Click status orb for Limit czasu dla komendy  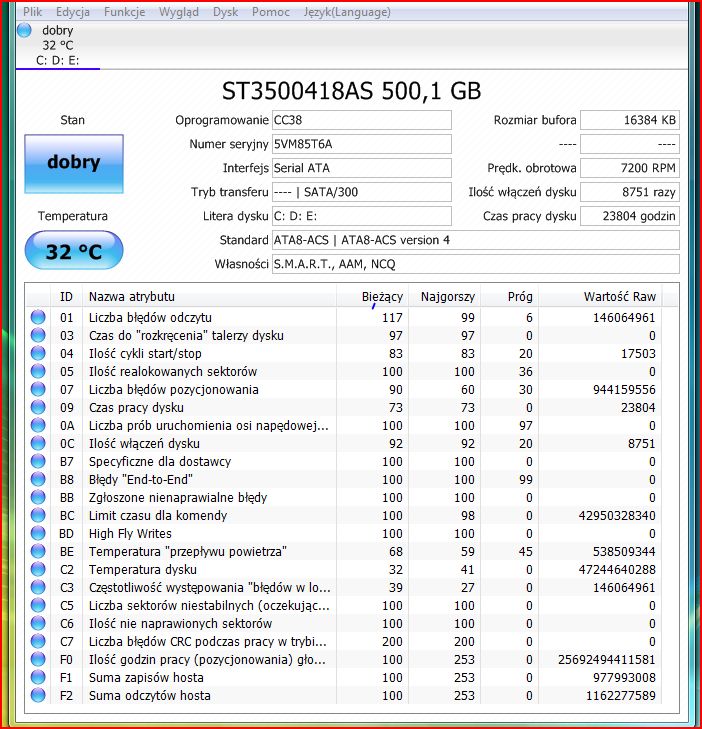pos(38,515)
